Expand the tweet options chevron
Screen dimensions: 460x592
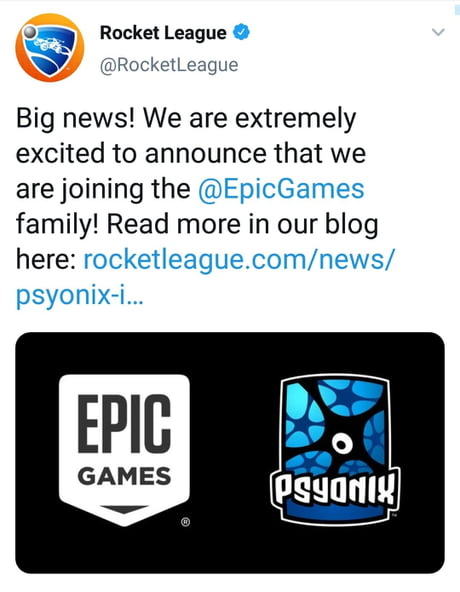pyautogui.click(x=438, y=32)
